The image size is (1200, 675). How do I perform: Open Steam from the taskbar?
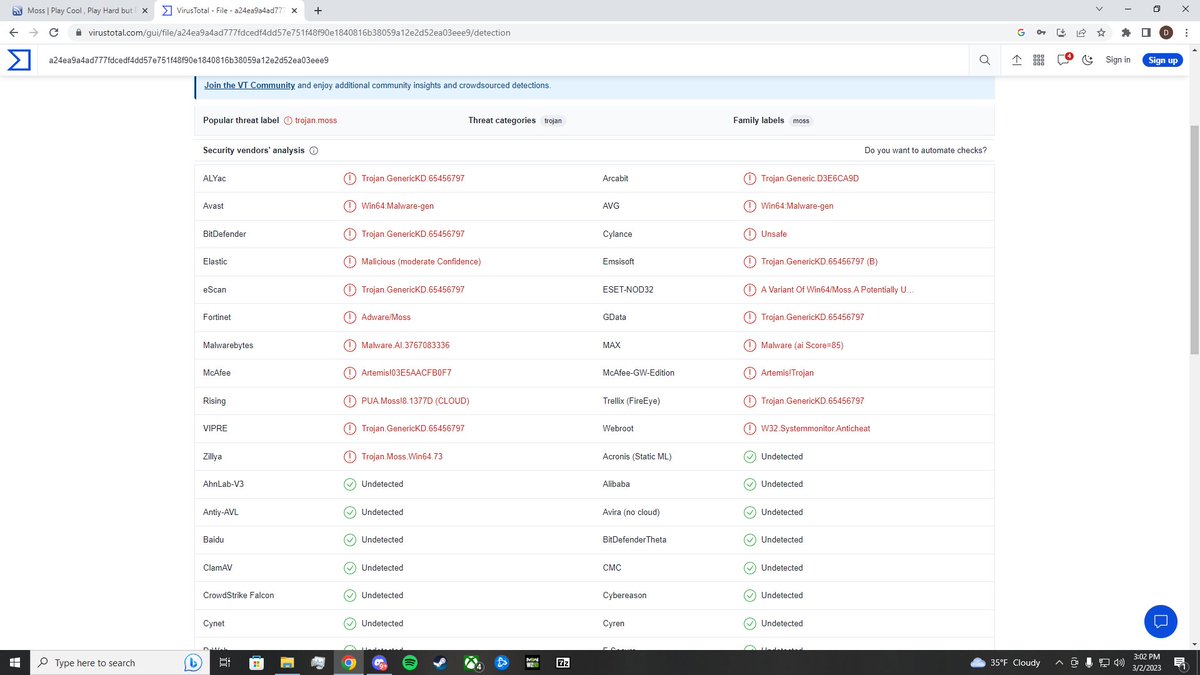441,662
